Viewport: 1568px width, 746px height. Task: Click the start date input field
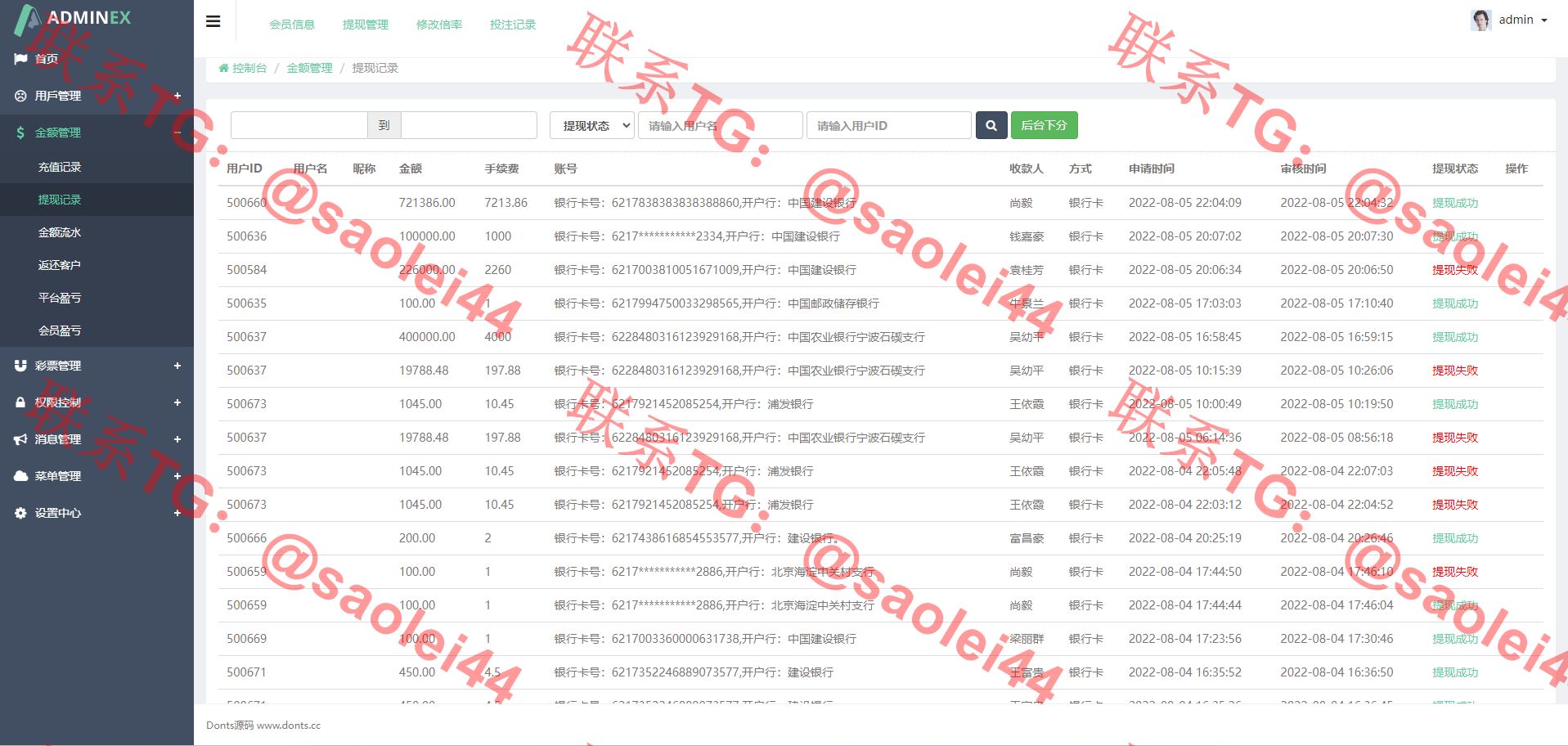pyautogui.click(x=299, y=125)
